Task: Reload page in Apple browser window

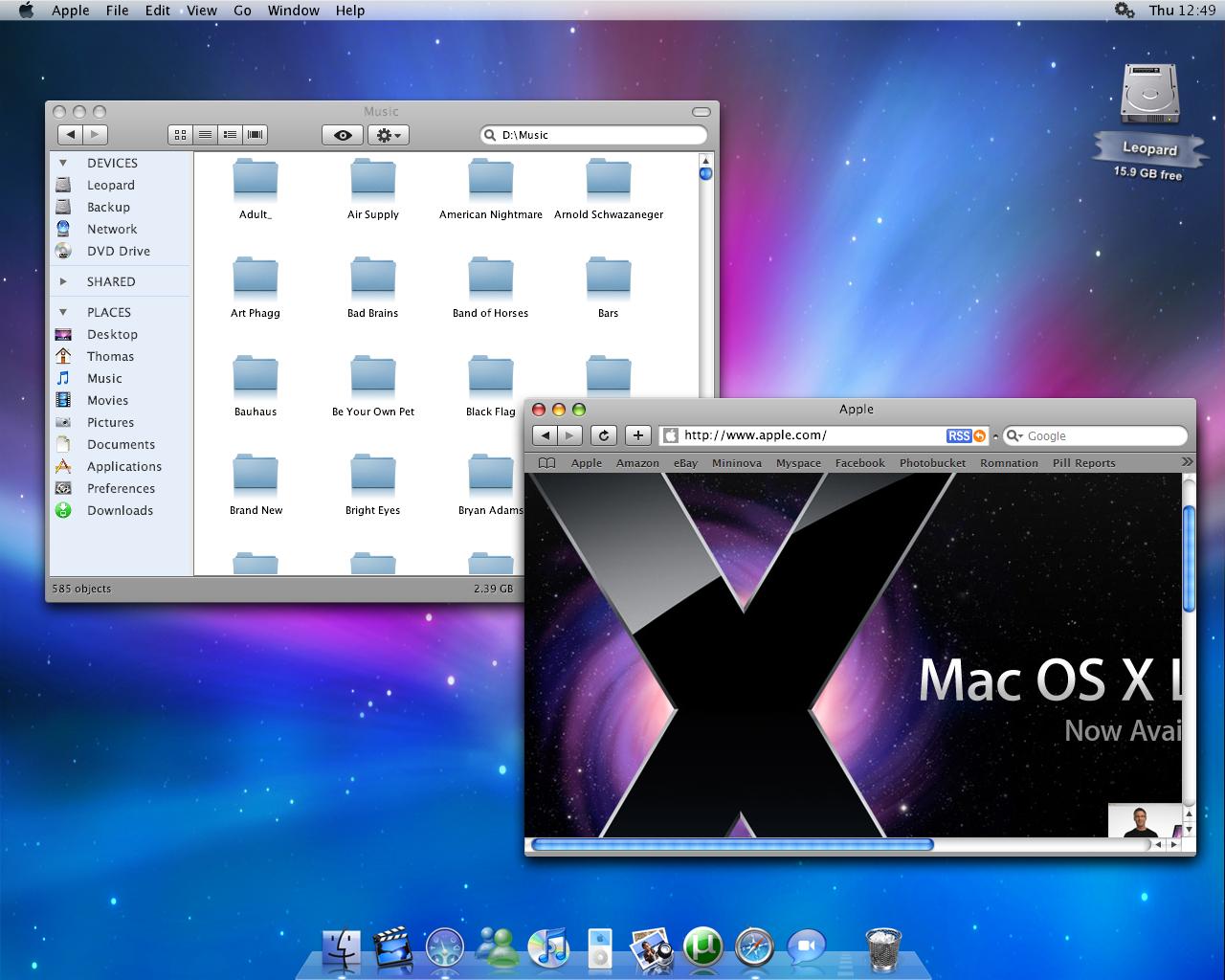Action: (603, 435)
